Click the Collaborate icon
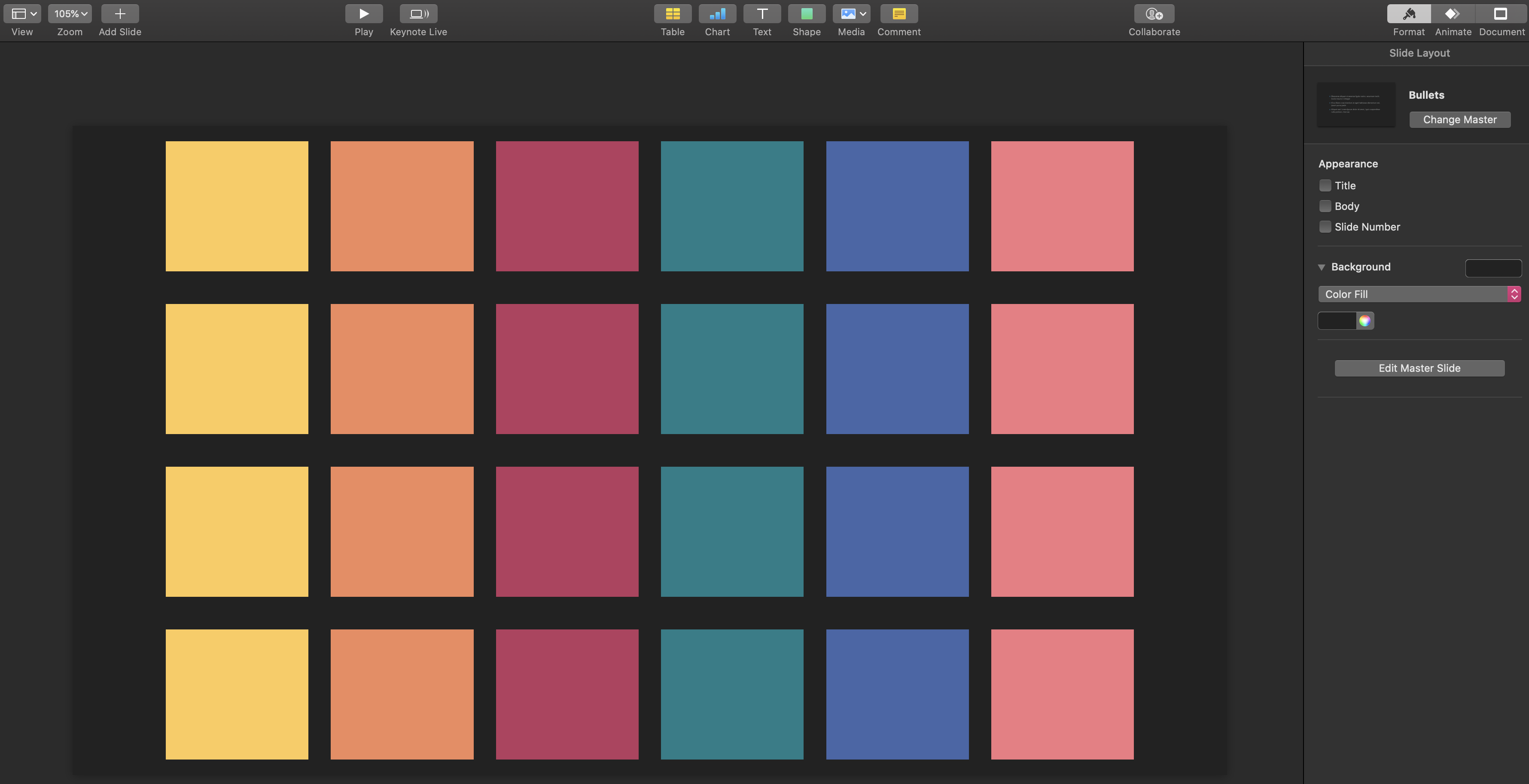The height and width of the screenshot is (784, 1529). pos(1154,14)
